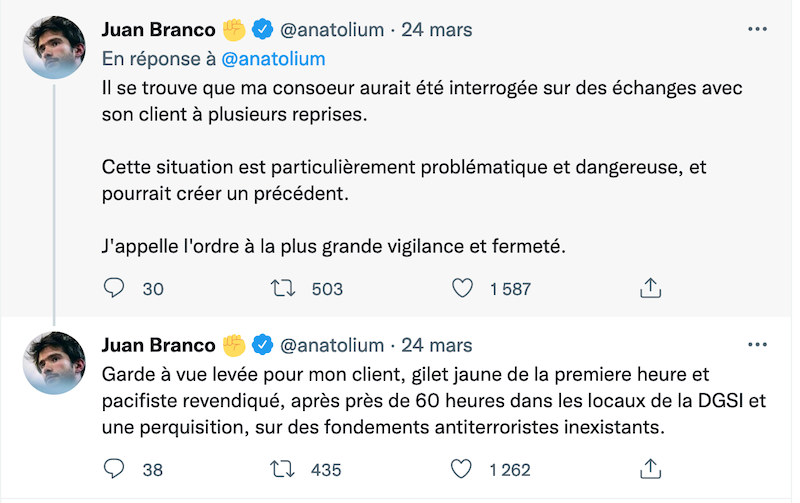Viewport: 800px width, 503px height.
Task: Click the @anatolium link after 'En réponse à'
Action: (x=272, y=59)
